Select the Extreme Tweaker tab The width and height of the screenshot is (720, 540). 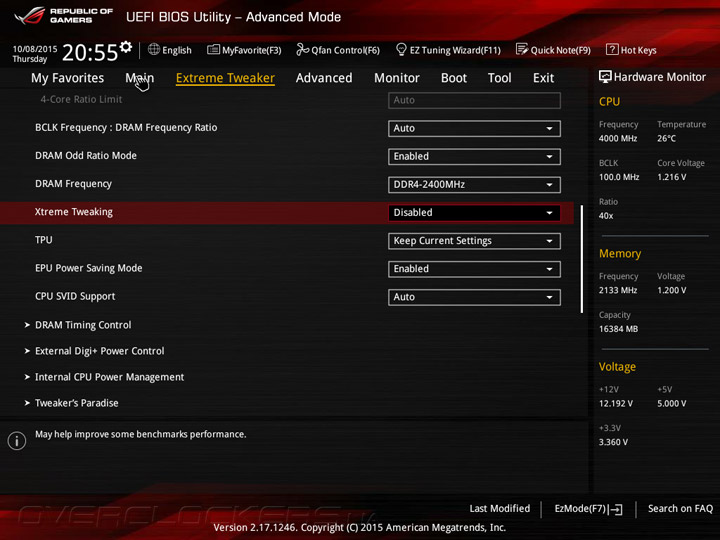click(225, 78)
